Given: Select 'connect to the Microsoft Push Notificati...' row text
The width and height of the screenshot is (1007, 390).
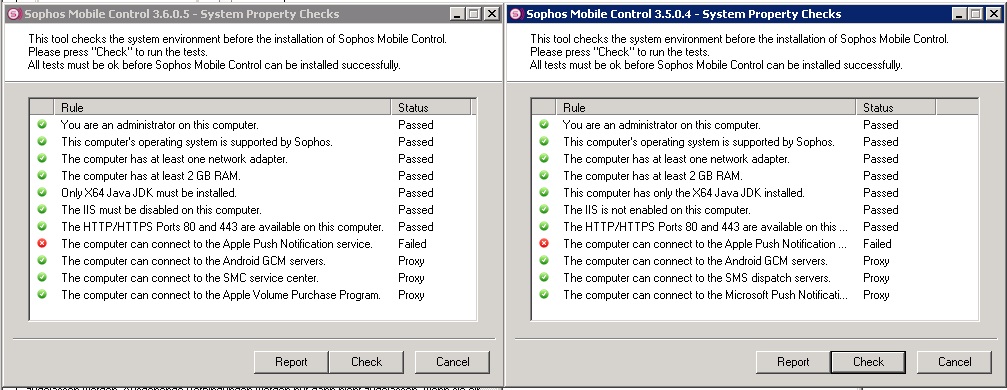Looking at the screenshot, I should pyautogui.click(x=705, y=295).
